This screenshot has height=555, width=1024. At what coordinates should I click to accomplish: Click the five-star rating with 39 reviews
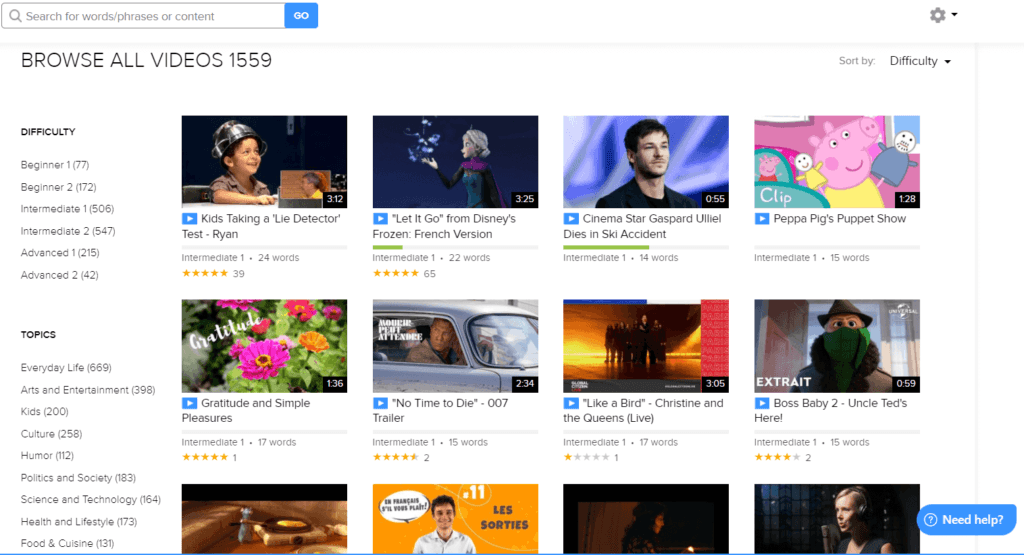click(205, 274)
